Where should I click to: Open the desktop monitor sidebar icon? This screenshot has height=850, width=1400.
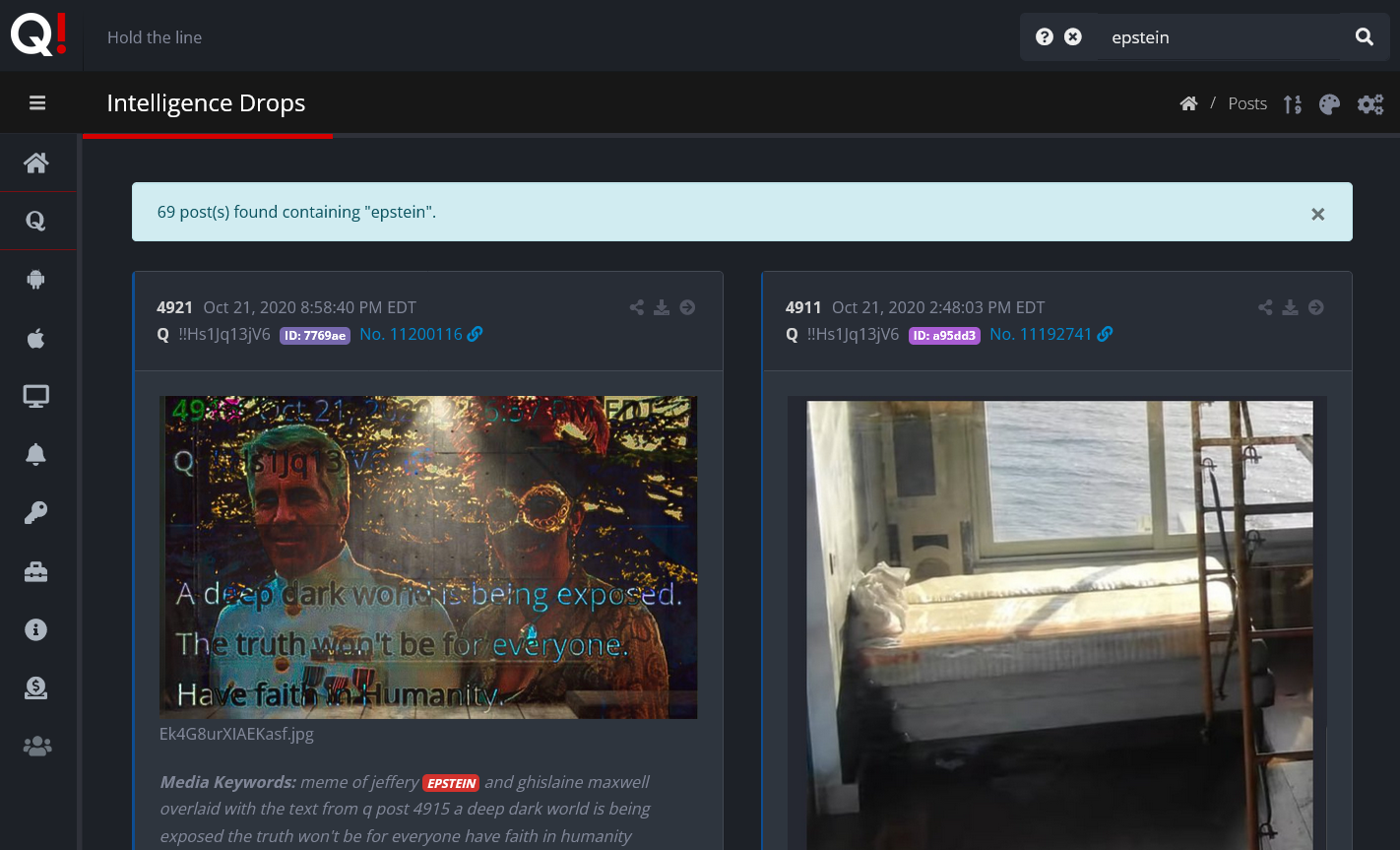tap(36, 396)
